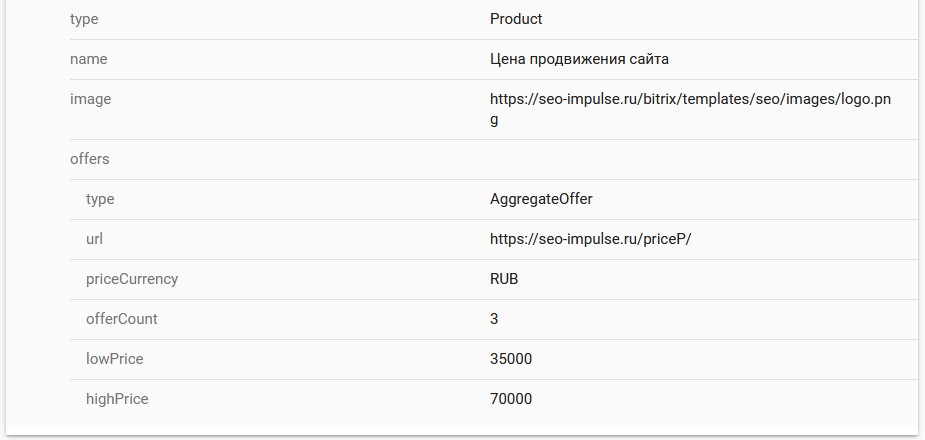Select the 70000 highPrice value
The height and width of the screenshot is (440, 925).
point(511,399)
